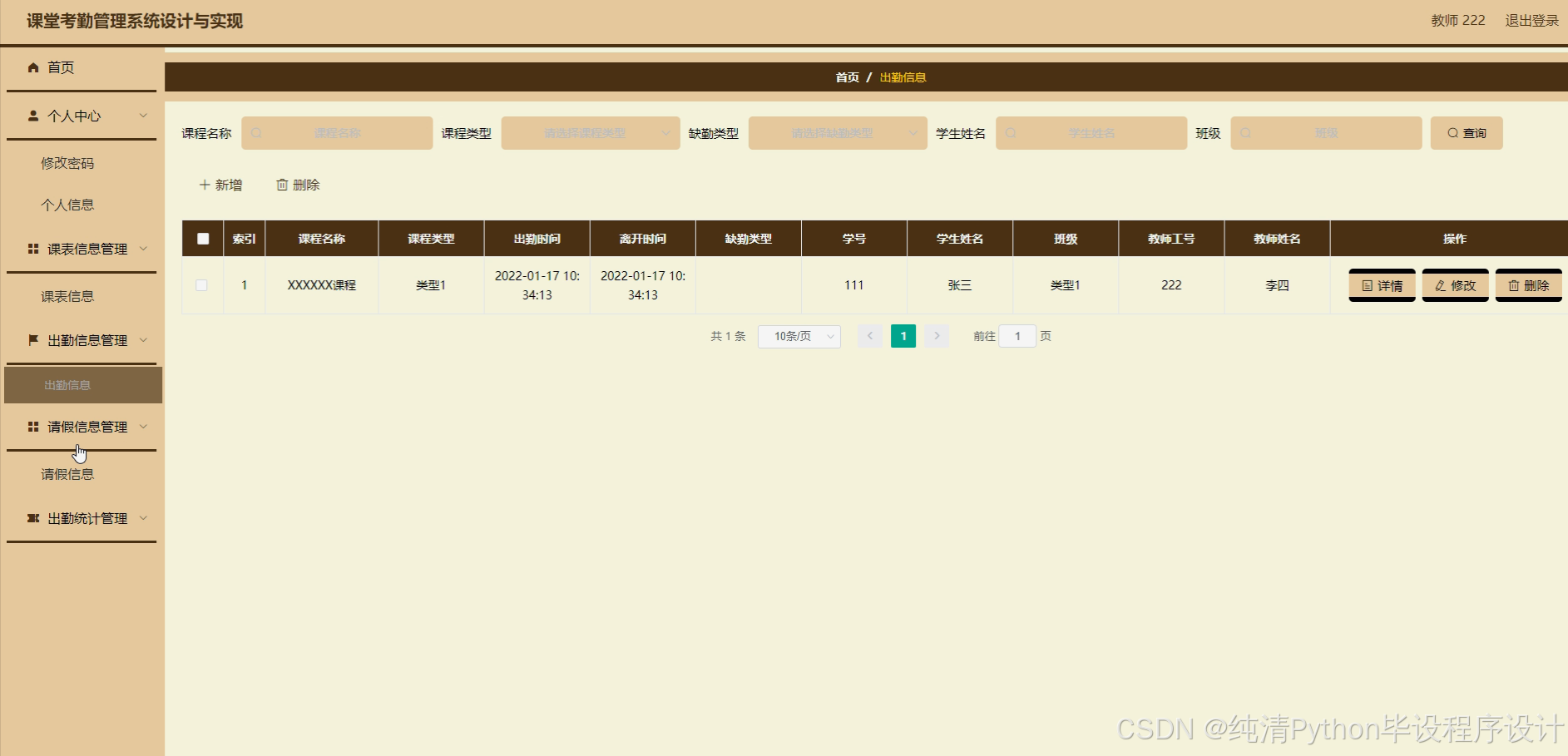
Task: Click the camera icon beside 出勤统计管理
Action: [33, 518]
